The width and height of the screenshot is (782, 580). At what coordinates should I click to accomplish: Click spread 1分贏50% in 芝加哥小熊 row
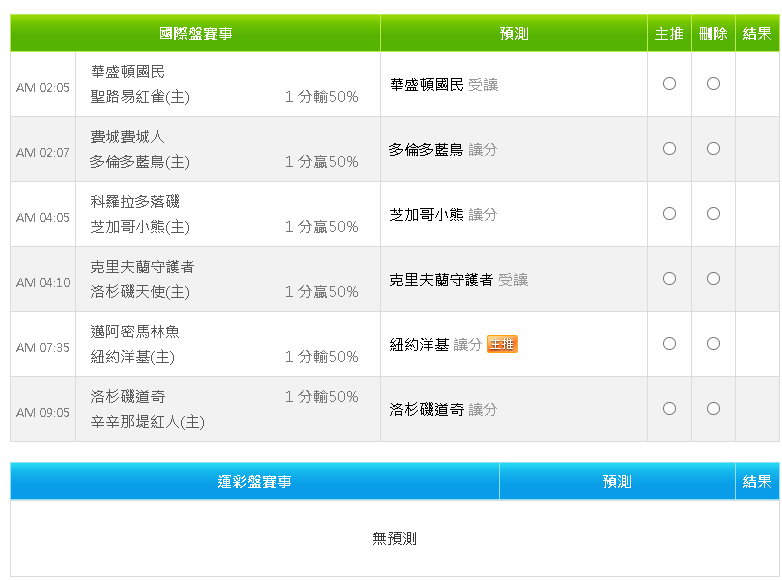click(322, 227)
